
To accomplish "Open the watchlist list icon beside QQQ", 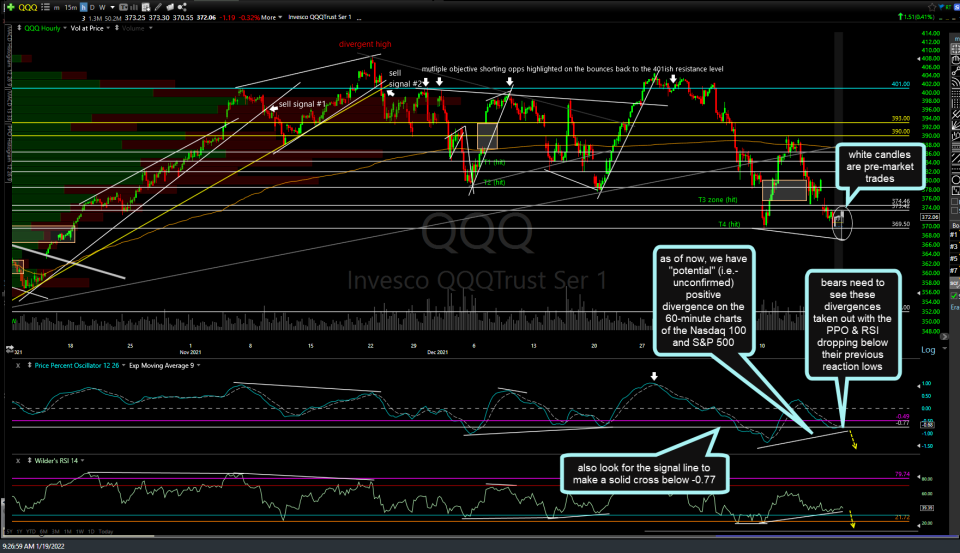I will pos(45,7).
